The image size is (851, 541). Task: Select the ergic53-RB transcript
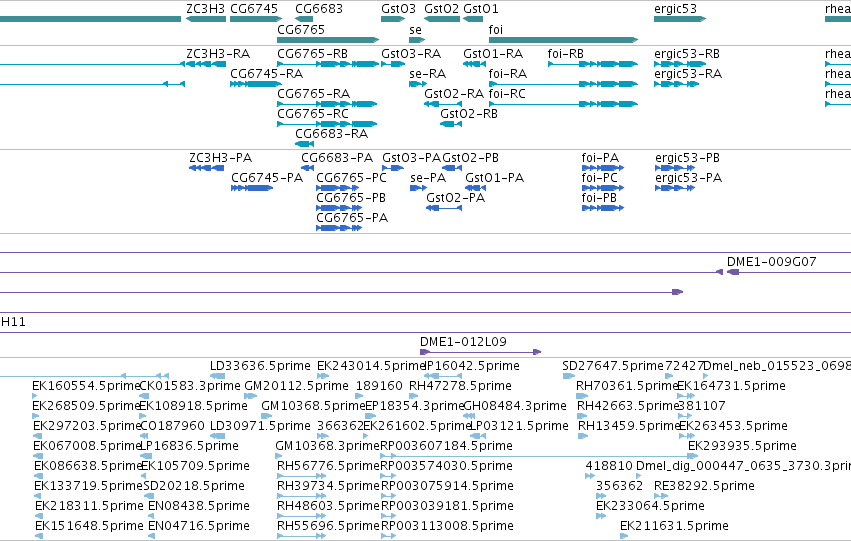pyautogui.click(x=680, y=64)
